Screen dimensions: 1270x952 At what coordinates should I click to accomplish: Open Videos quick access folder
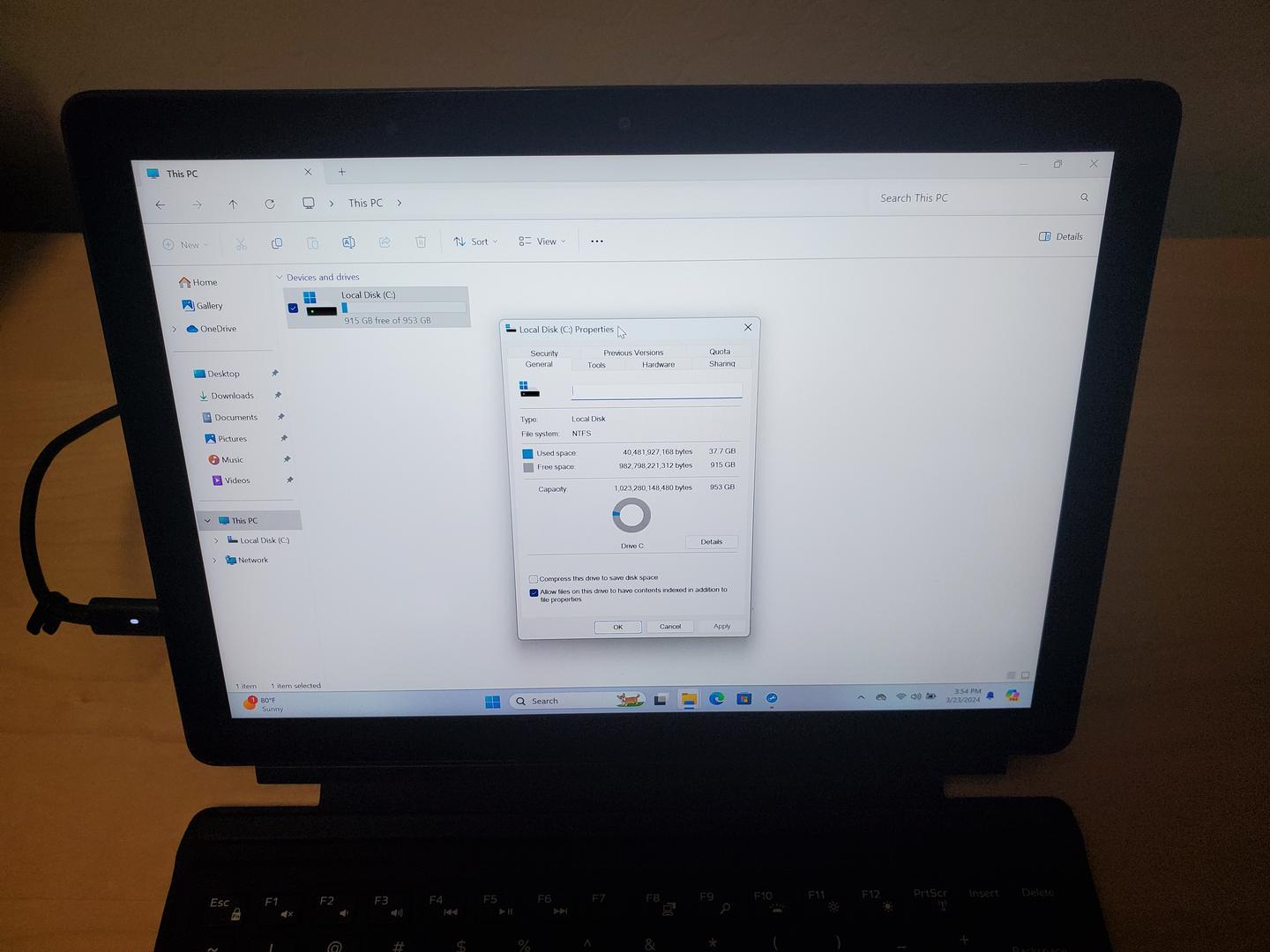[231, 480]
